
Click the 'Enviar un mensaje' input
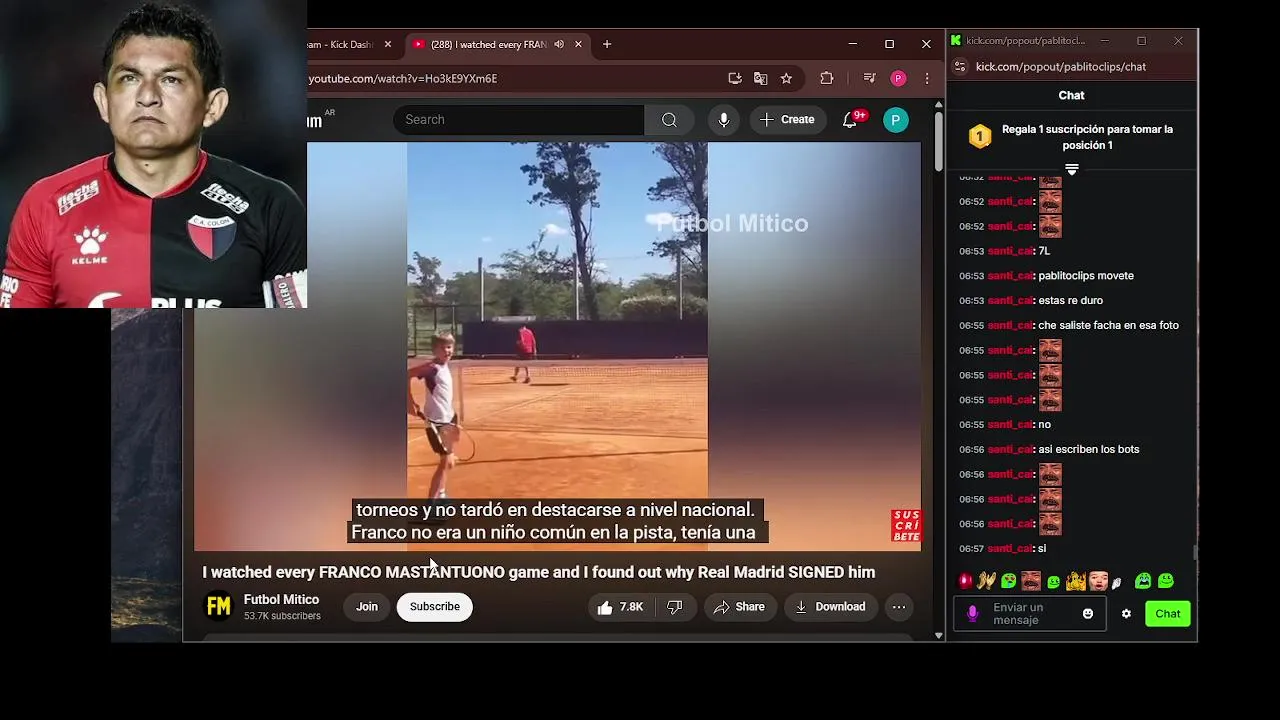tap(1030, 614)
